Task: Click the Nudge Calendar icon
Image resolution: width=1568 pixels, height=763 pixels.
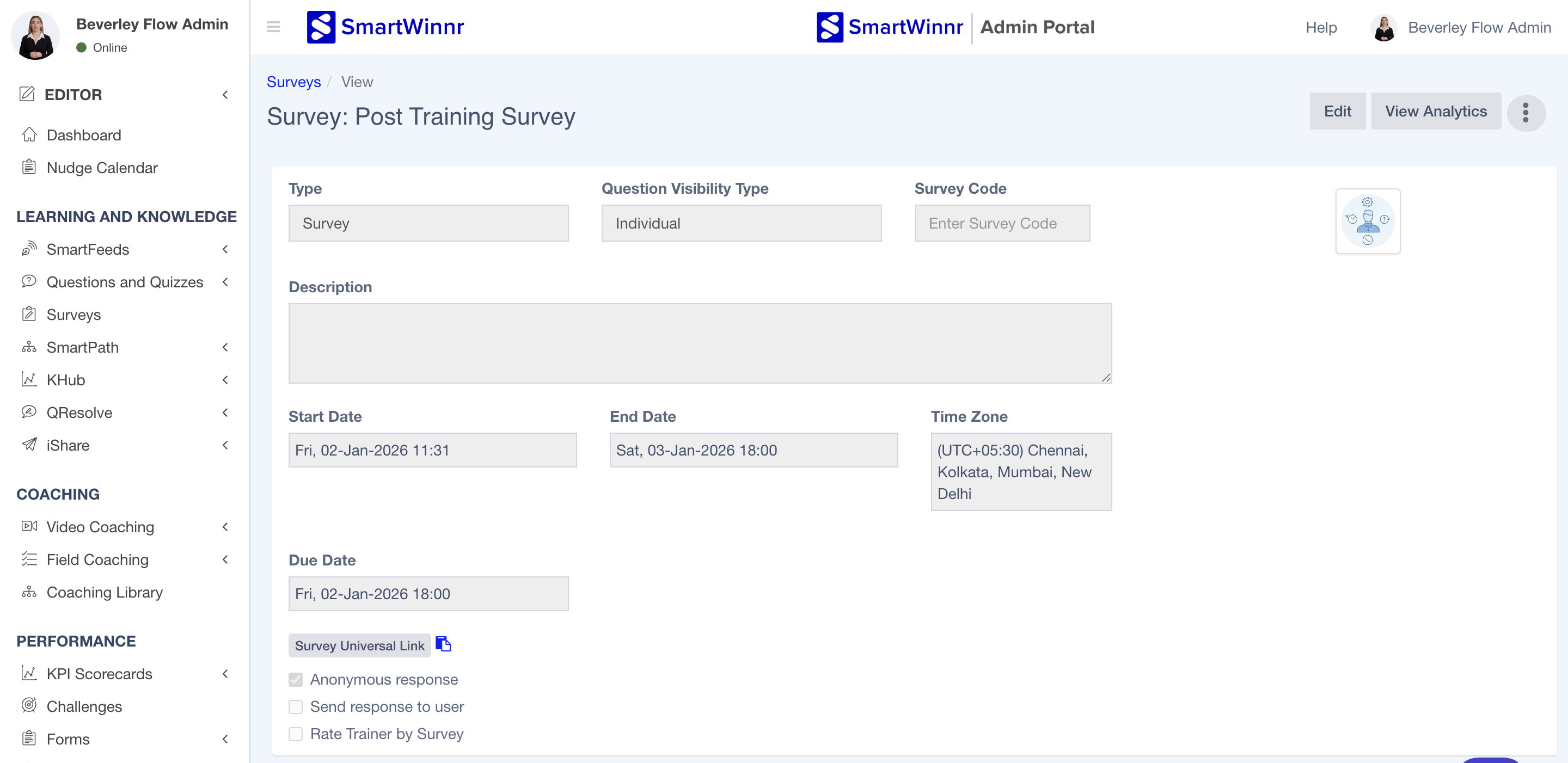Action: 29,167
